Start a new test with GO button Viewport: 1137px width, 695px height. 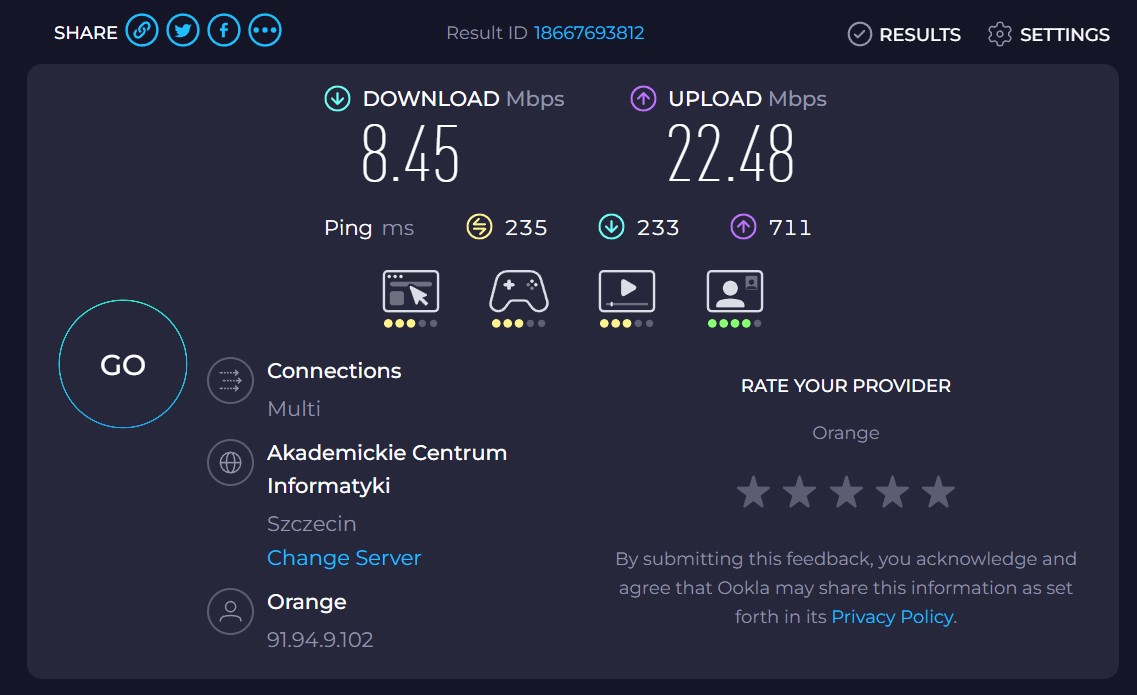point(122,363)
